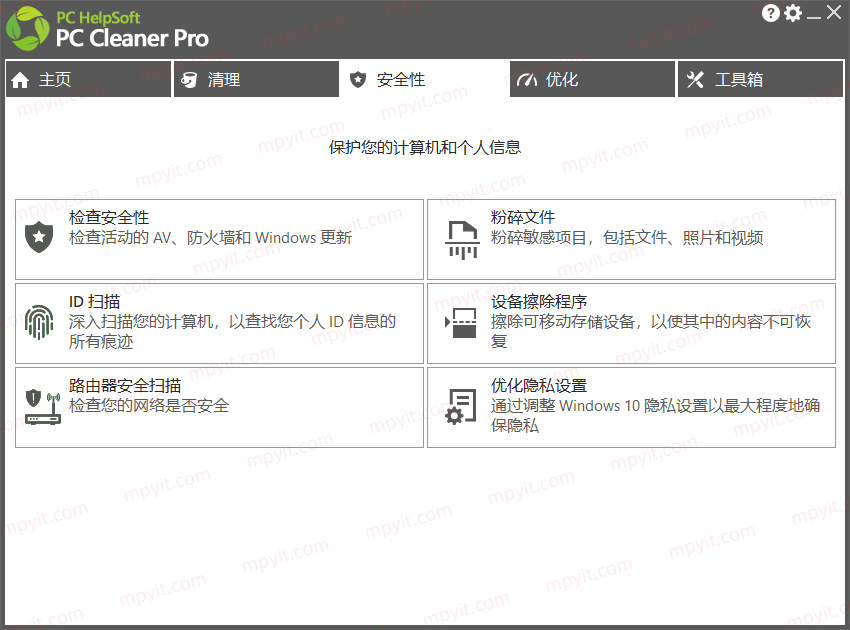850x630 pixels.
Task: Launch 路由器安全扫描 title
Action: click(x=125, y=385)
